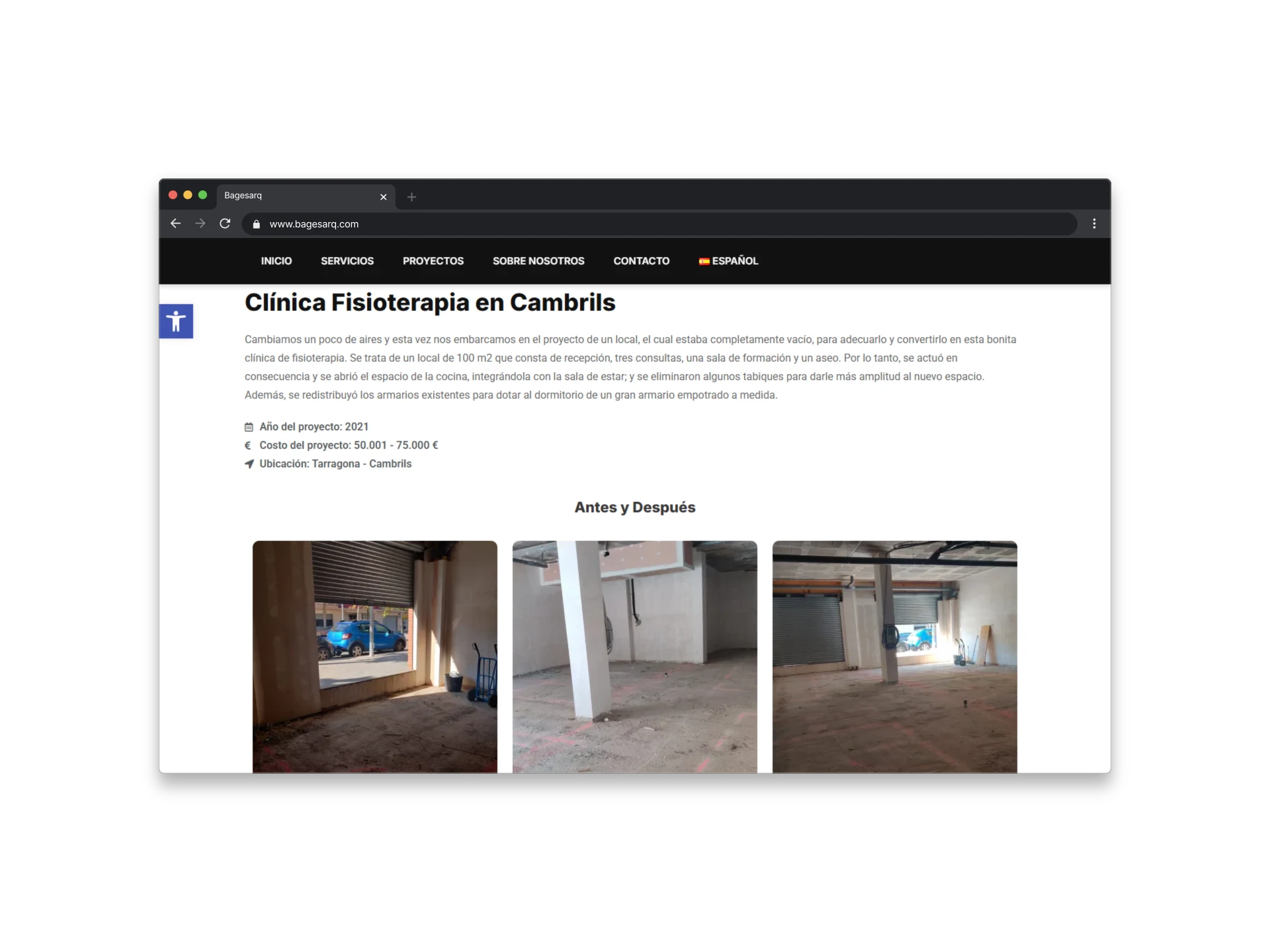Navigate to INICIO in the menu

pos(276,261)
